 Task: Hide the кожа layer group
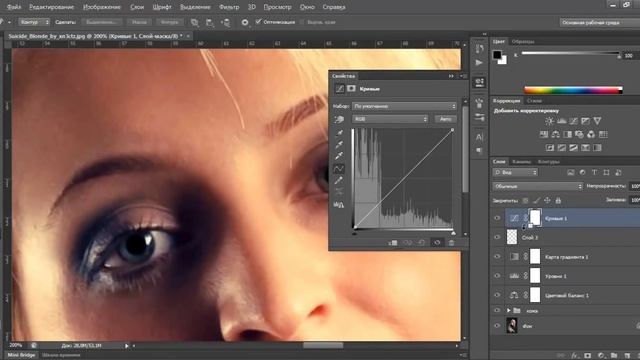[x=497, y=311]
